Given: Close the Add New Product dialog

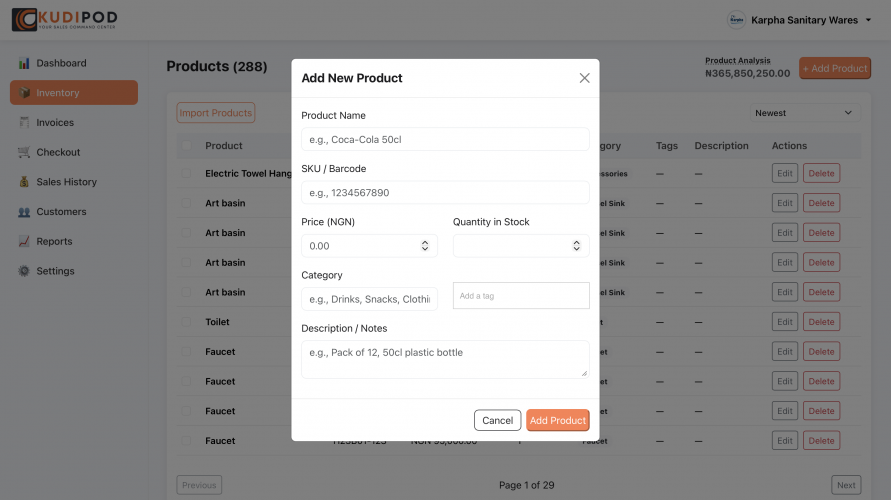Looking at the screenshot, I should click(x=584, y=78).
